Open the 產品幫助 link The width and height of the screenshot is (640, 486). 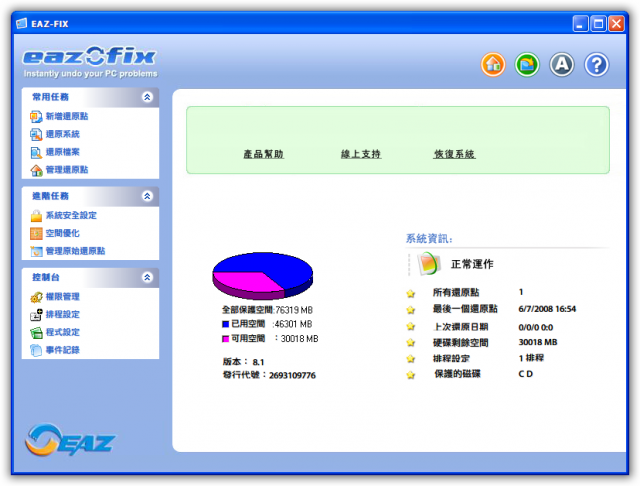click(x=264, y=154)
